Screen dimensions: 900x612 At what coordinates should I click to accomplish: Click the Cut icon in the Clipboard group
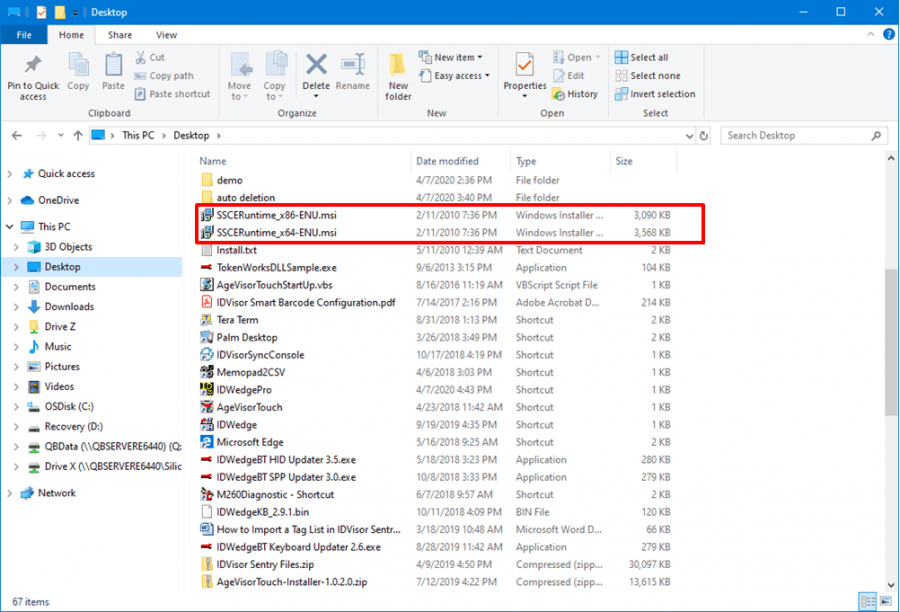click(143, 59)
